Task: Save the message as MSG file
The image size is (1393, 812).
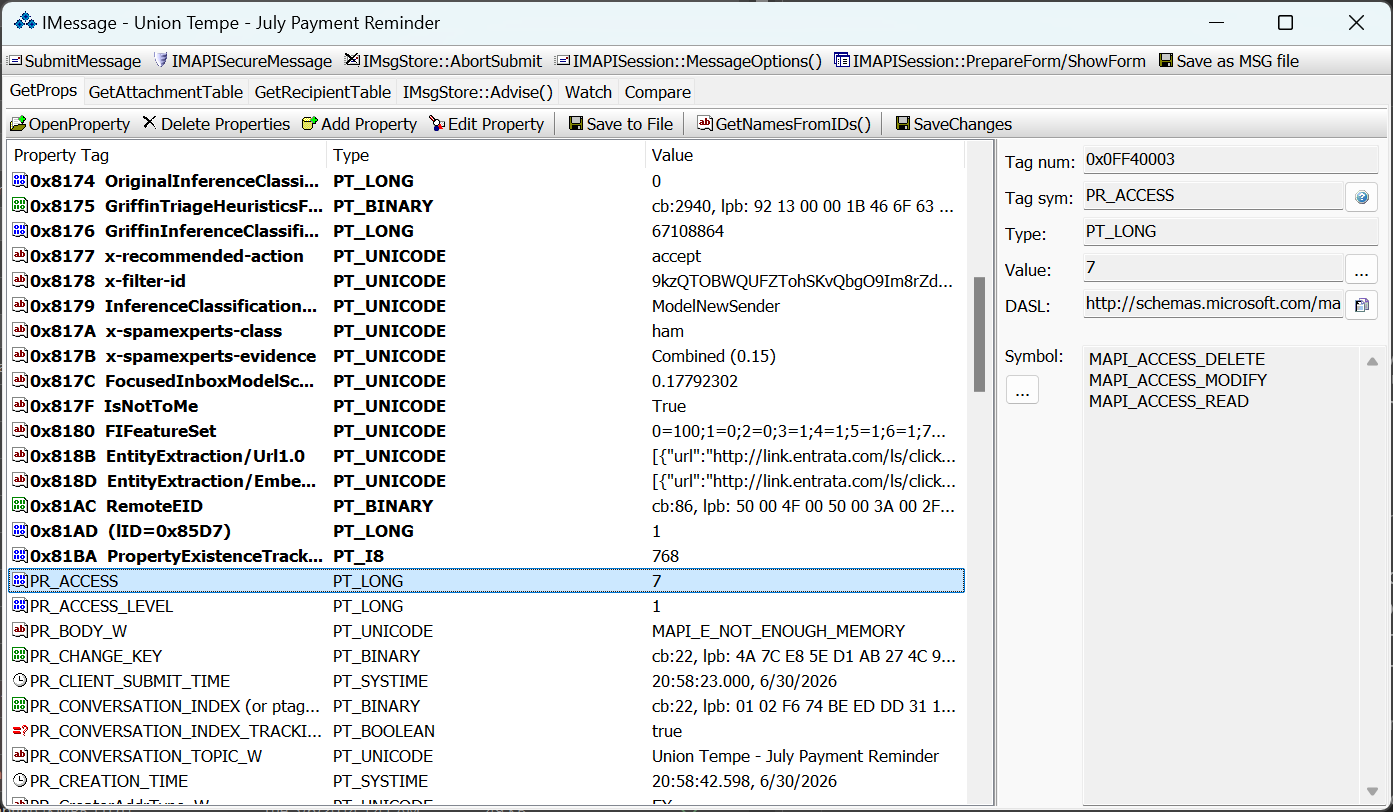Action: coord(1229,61)
